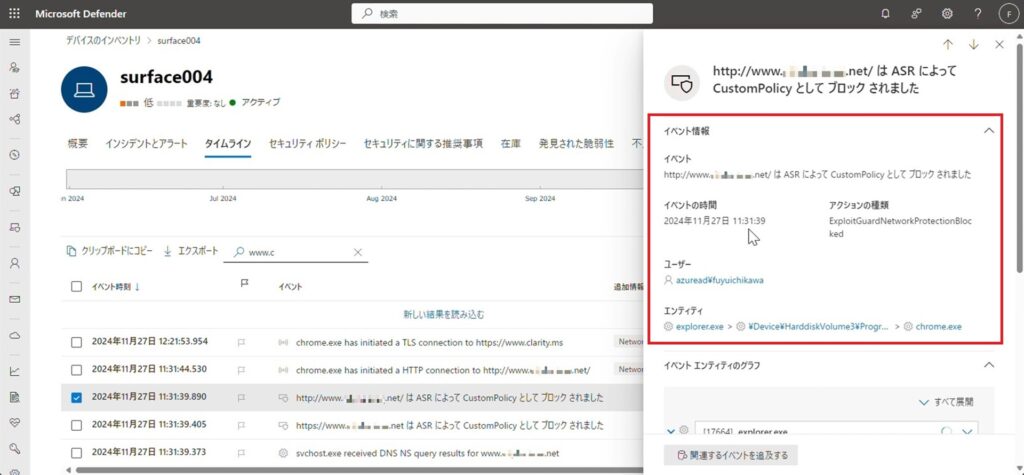The width and height of the screenshot is (1024, 475).
Task: Clear the www.c timeline filter text
Action: pyautogui.click(x=358, y=252)
